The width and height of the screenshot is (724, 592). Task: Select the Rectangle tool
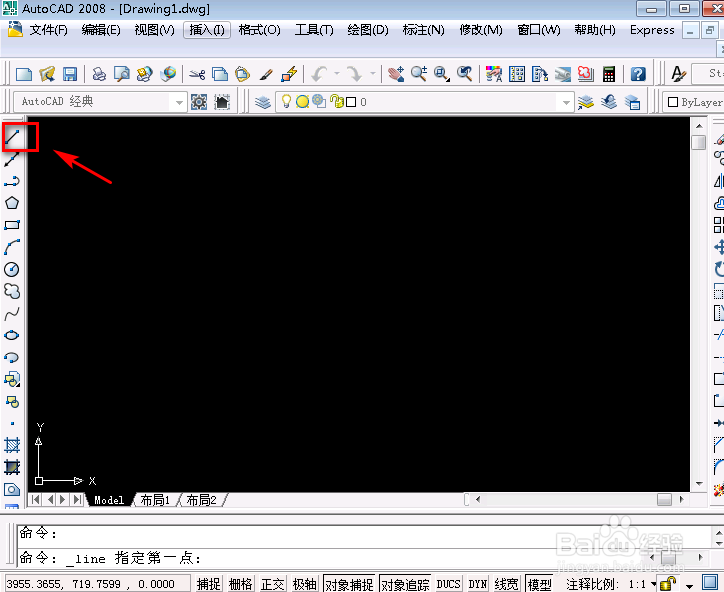click(12, 225)
